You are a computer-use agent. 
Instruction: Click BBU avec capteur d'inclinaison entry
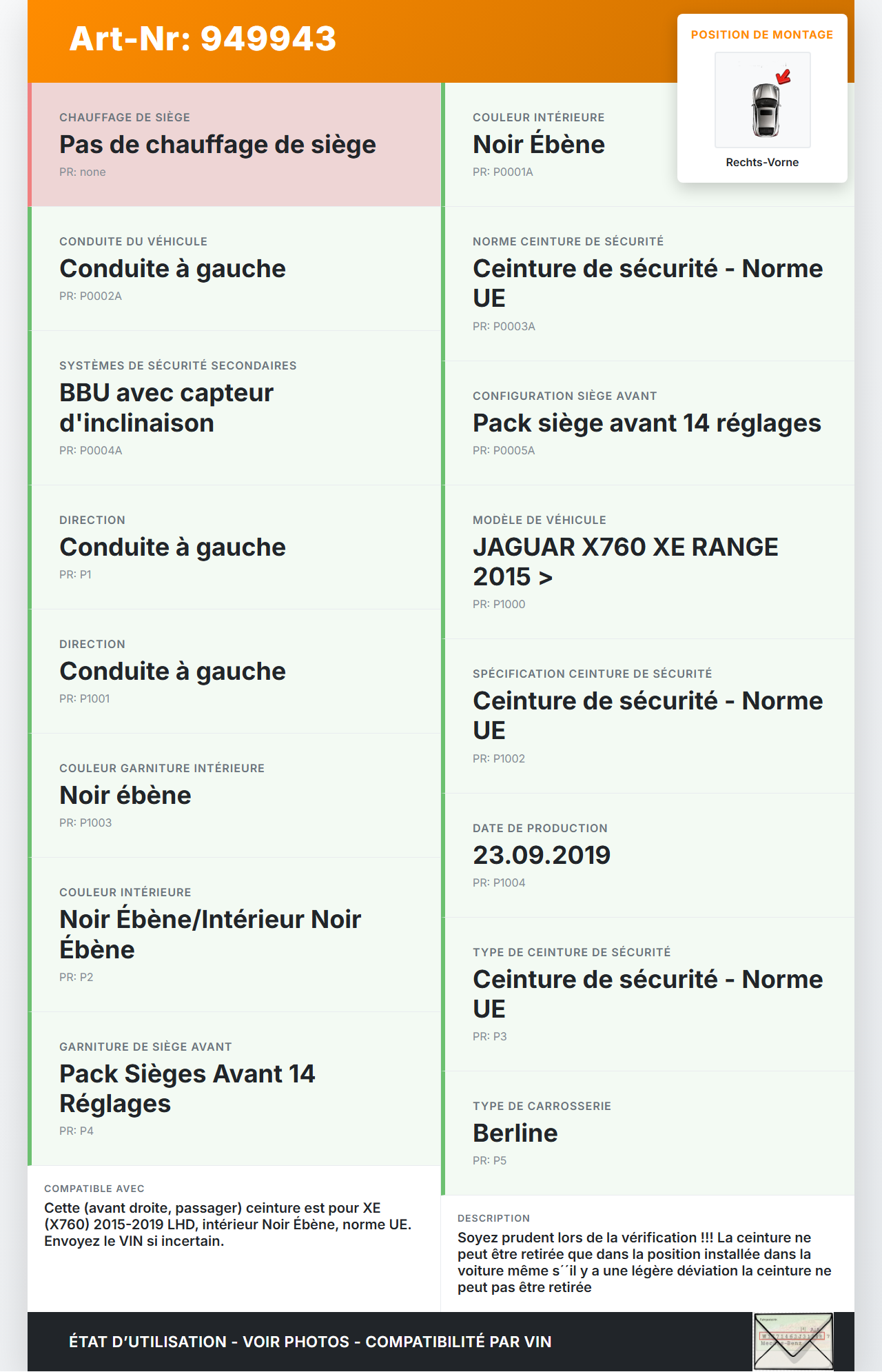tap(166, 407)
